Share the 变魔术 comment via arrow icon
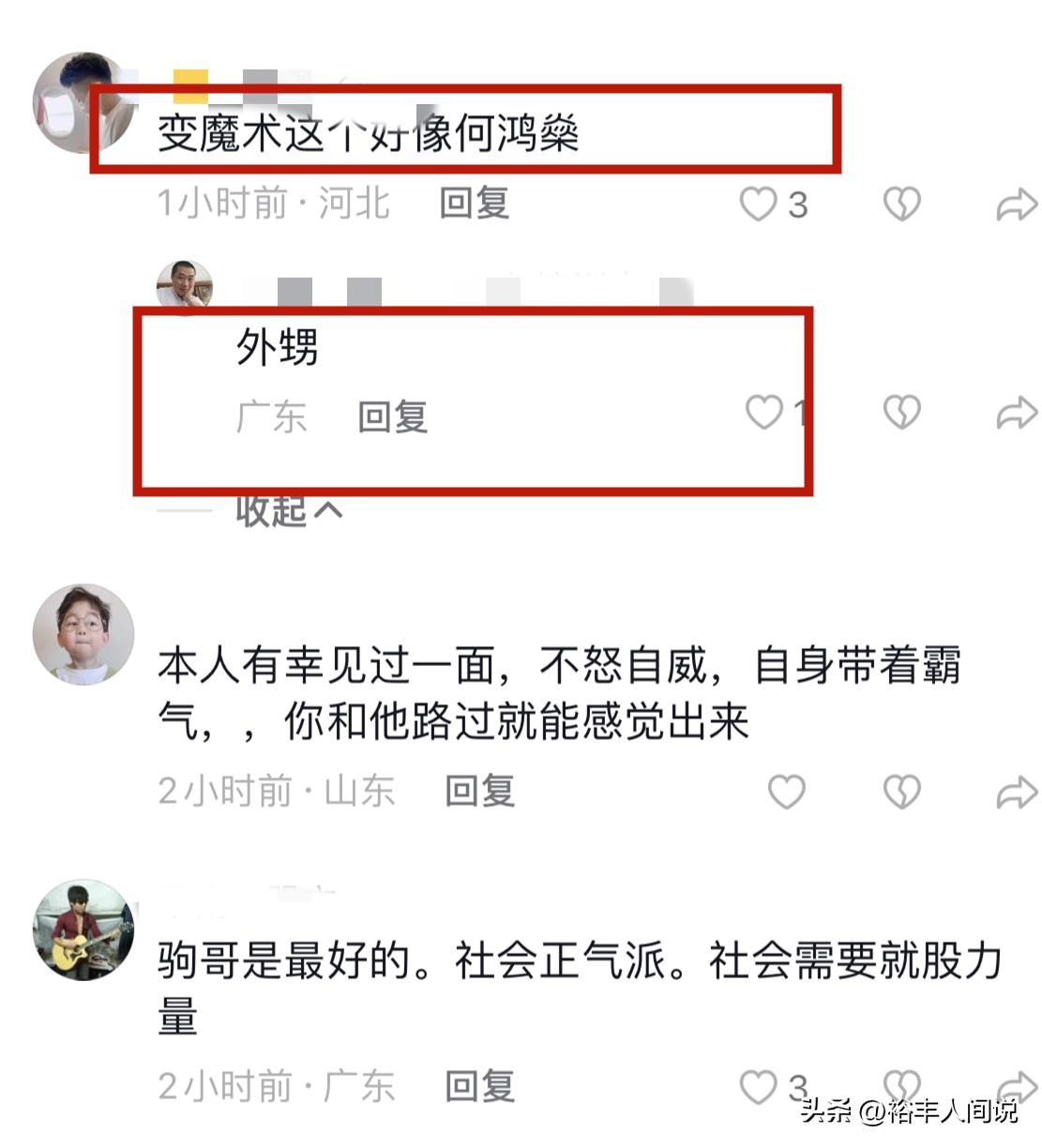Screen dimensions: 1042x1148 click(1017, 204)
